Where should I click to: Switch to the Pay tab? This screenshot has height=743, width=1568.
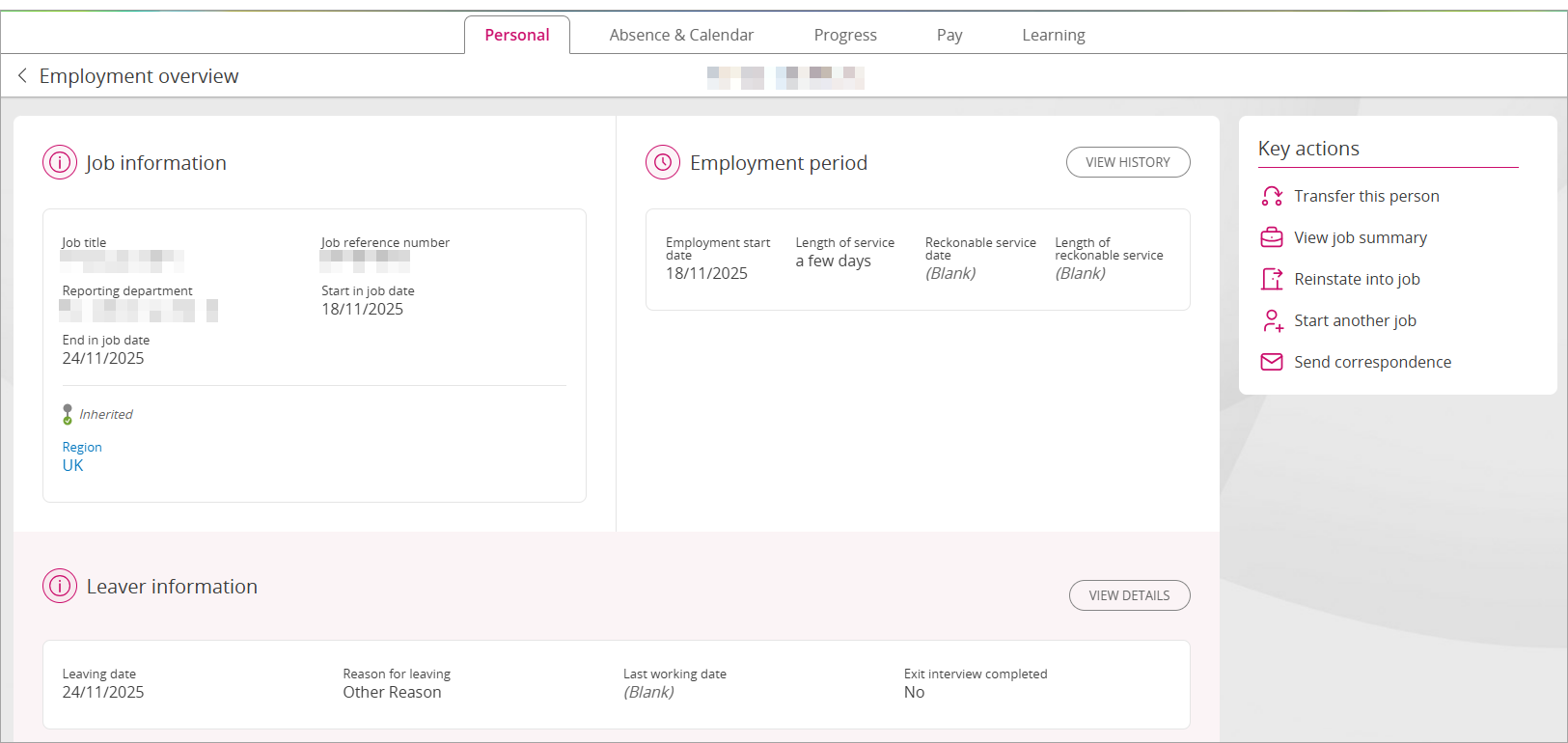click(x=949, y=35)
